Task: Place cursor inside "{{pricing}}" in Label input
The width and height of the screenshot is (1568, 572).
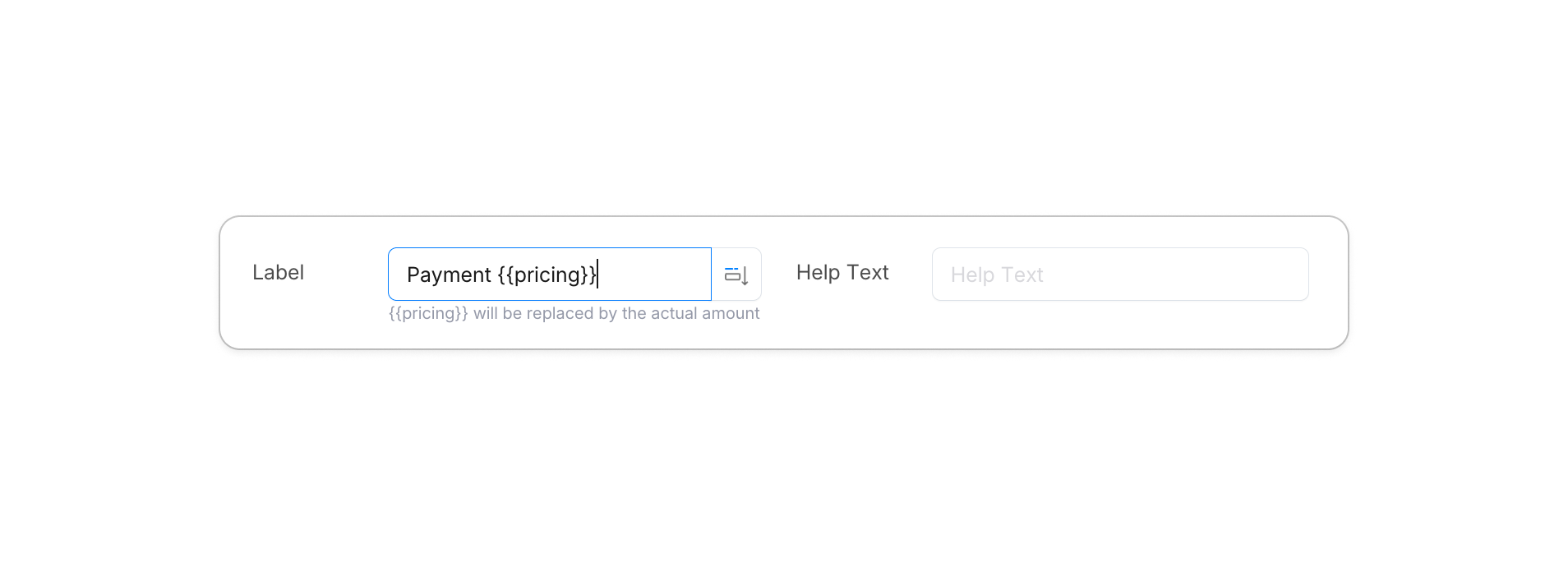Action: coord(547,275)
